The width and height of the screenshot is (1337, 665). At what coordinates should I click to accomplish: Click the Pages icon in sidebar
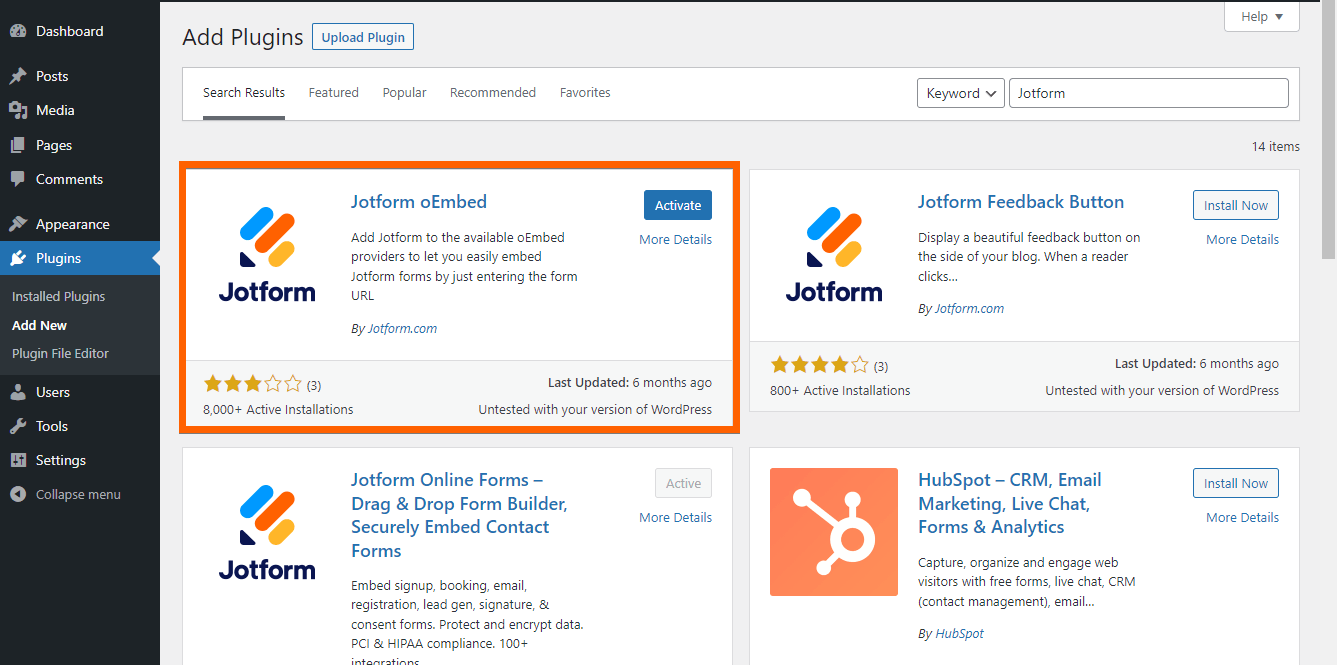(x=18, y=145)
